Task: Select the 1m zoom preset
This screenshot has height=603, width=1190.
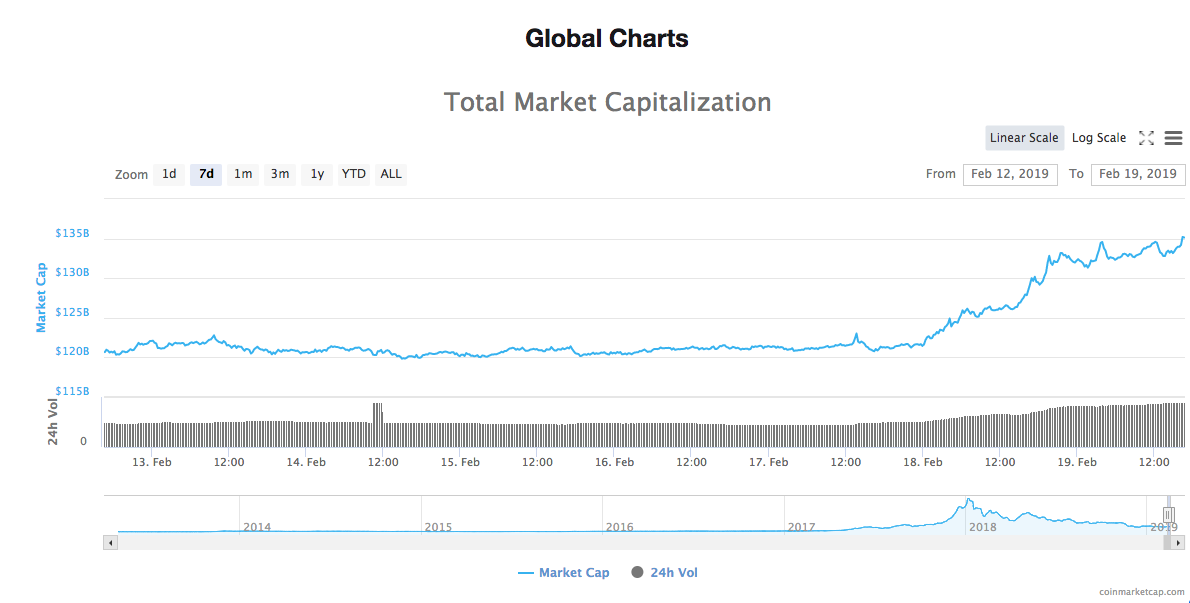Action: coord(242,173)
